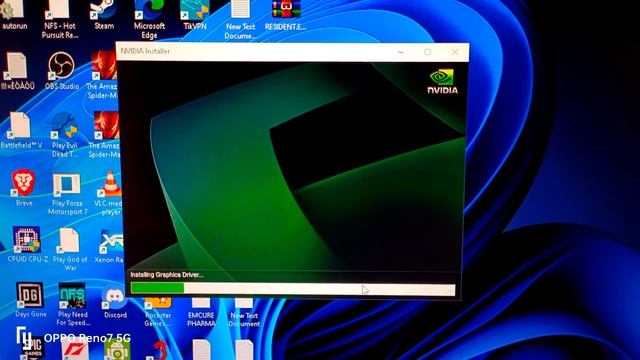
Task: Open Play Need For Speed shortcut
Action: tap(73, 304)
